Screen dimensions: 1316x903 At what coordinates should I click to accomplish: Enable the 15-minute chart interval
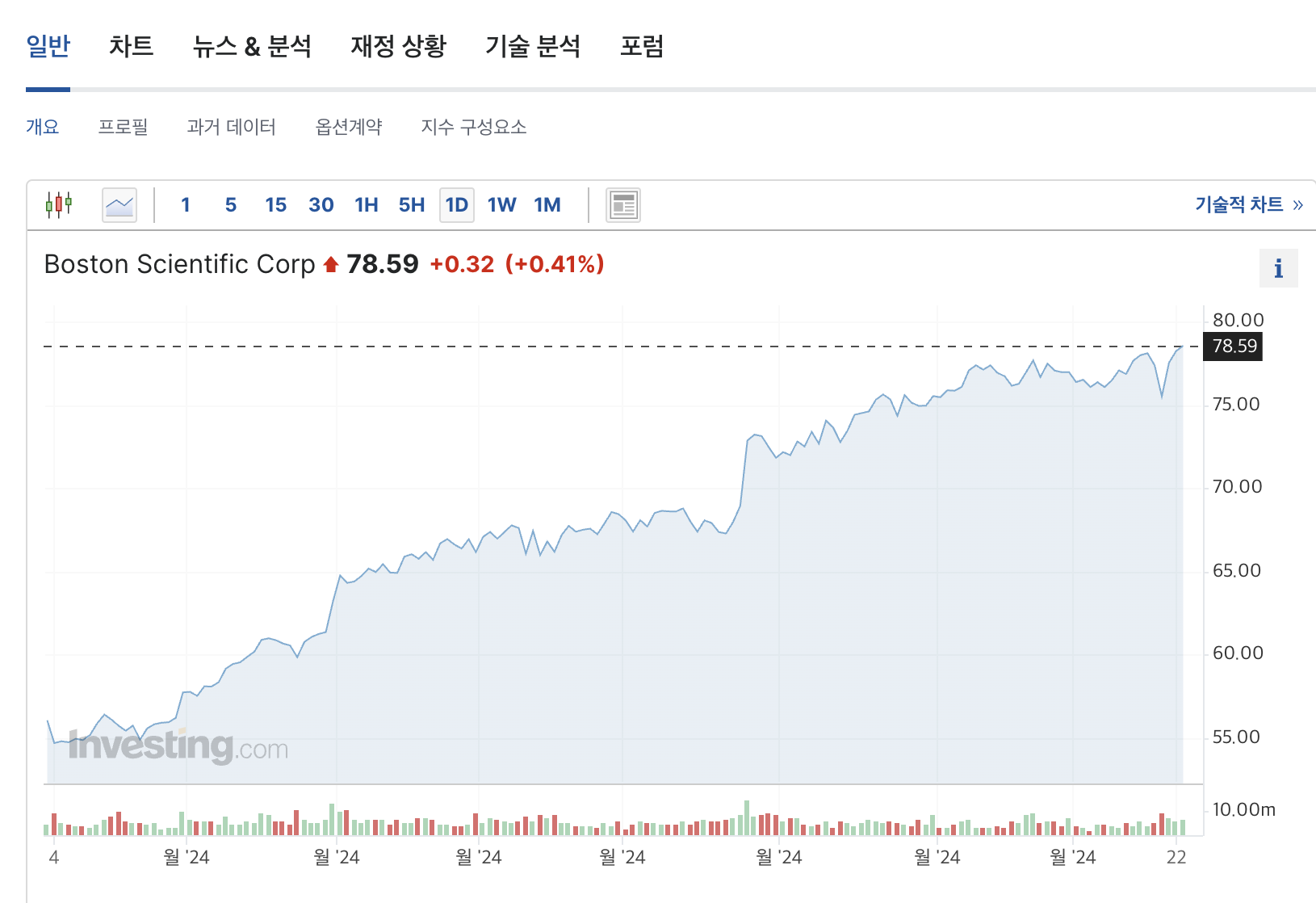[x=275, y=204]
